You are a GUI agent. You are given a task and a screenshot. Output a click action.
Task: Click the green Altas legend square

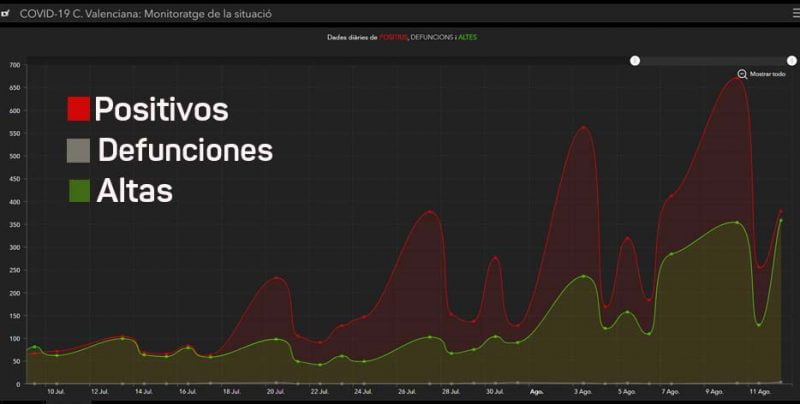point(80,190)
